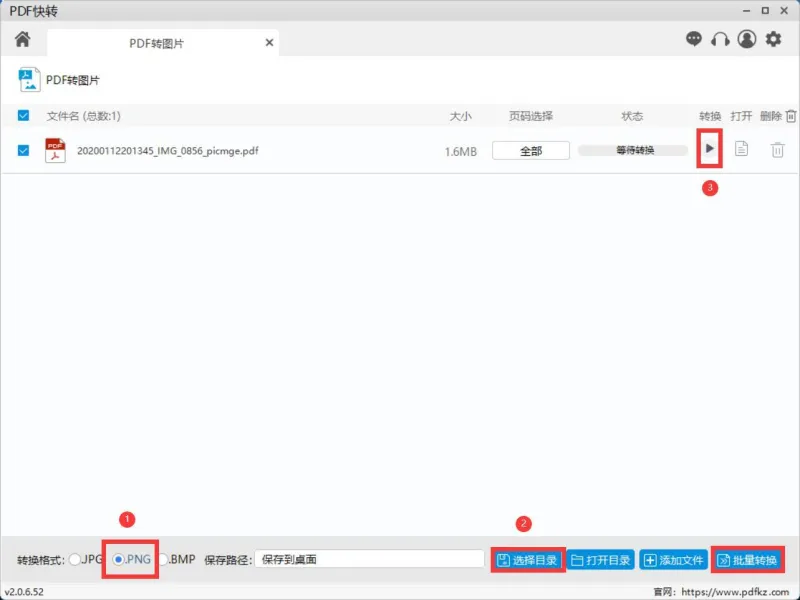Click the 状态 column header
The width and height of the screenshot is (800, 600).
tap(632, 116)
